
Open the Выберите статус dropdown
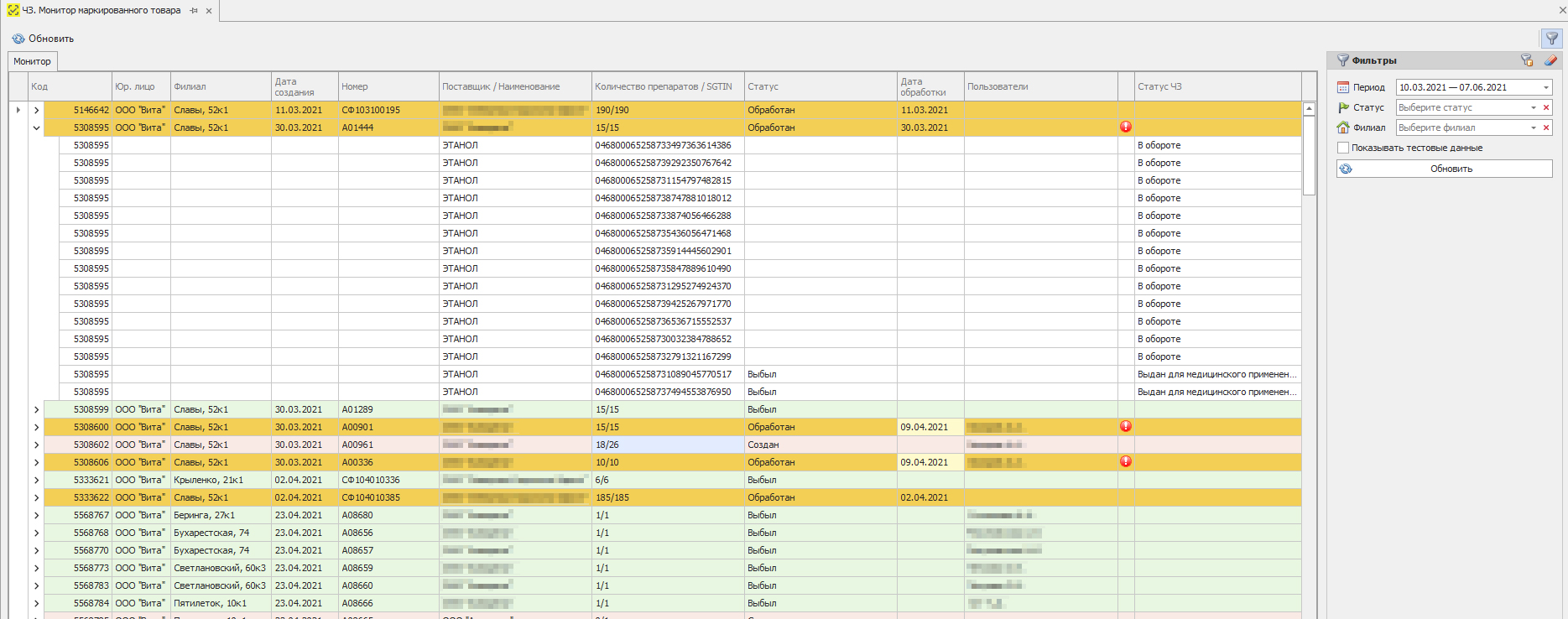tap(1534, 107)
